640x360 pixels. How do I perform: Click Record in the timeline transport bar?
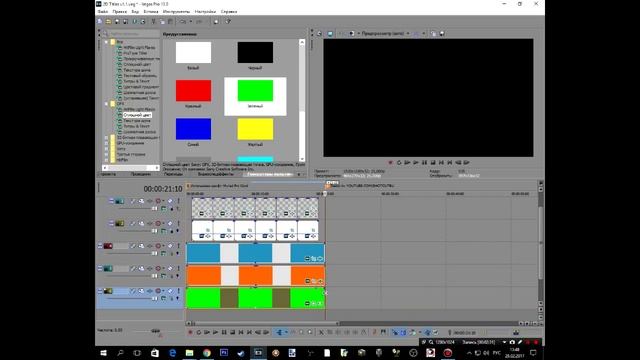[x=190, y=333]
